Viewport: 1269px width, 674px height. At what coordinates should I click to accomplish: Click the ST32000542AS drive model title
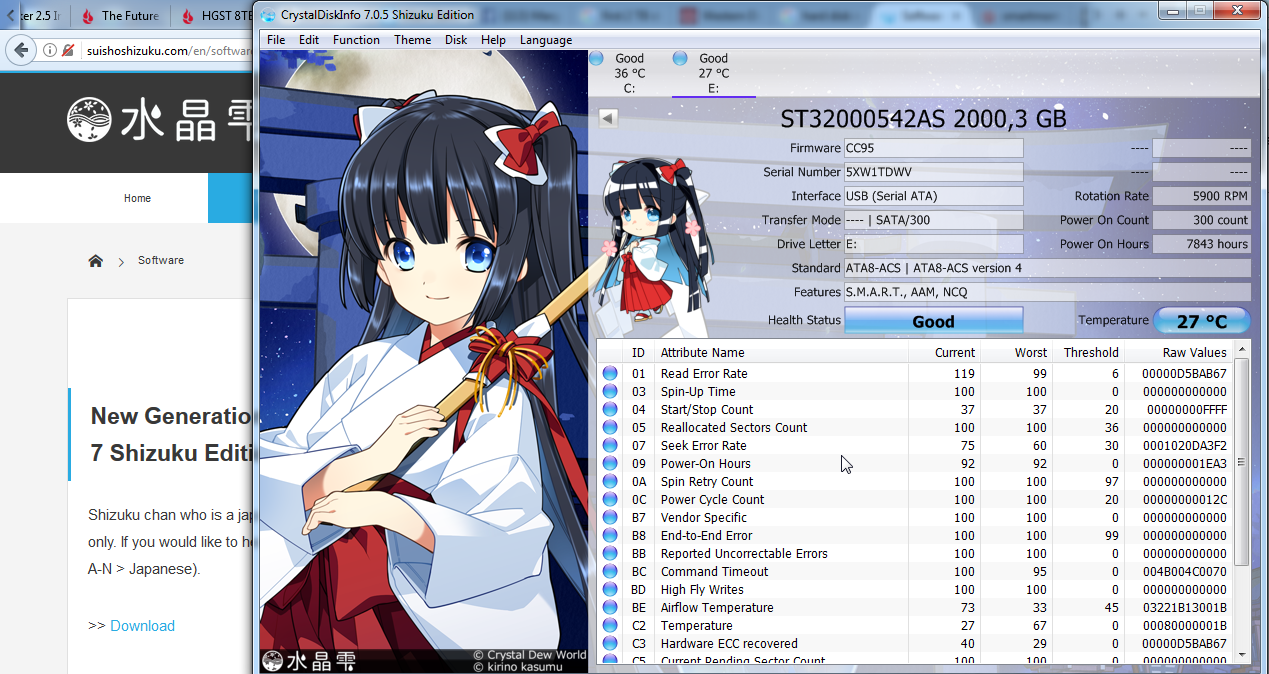click(923, 119)
